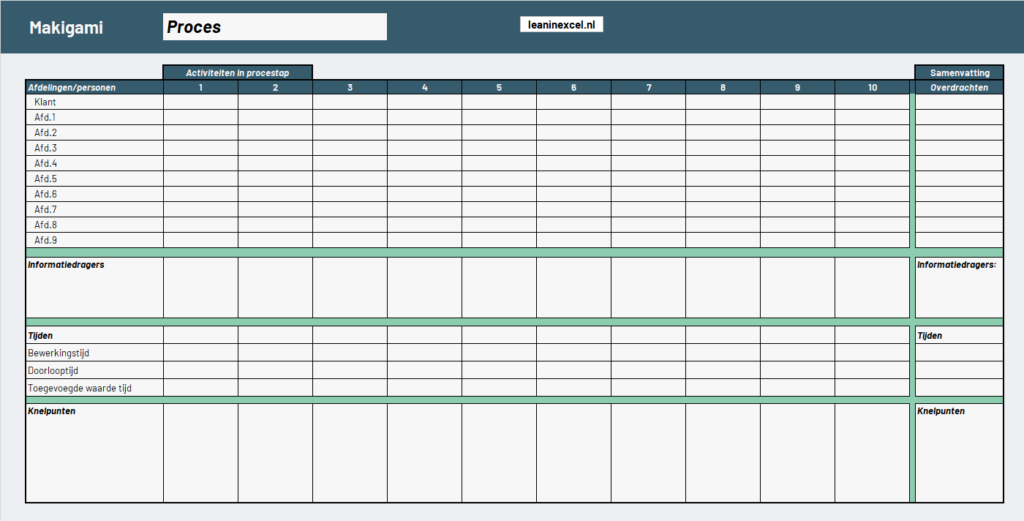Viewport: 1024px width, 521px height.
Task: Click the Afd.9 row label
Action: 46,240
